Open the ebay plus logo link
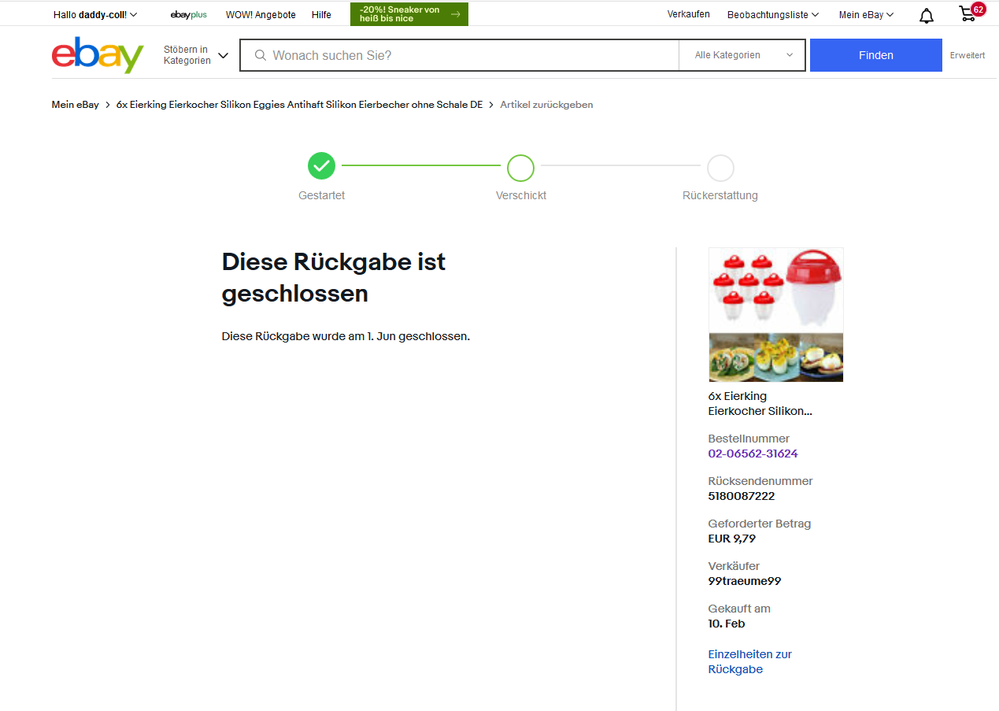This screenshot has width=999, height=711. pyautogui.click(x=188, y=15)
